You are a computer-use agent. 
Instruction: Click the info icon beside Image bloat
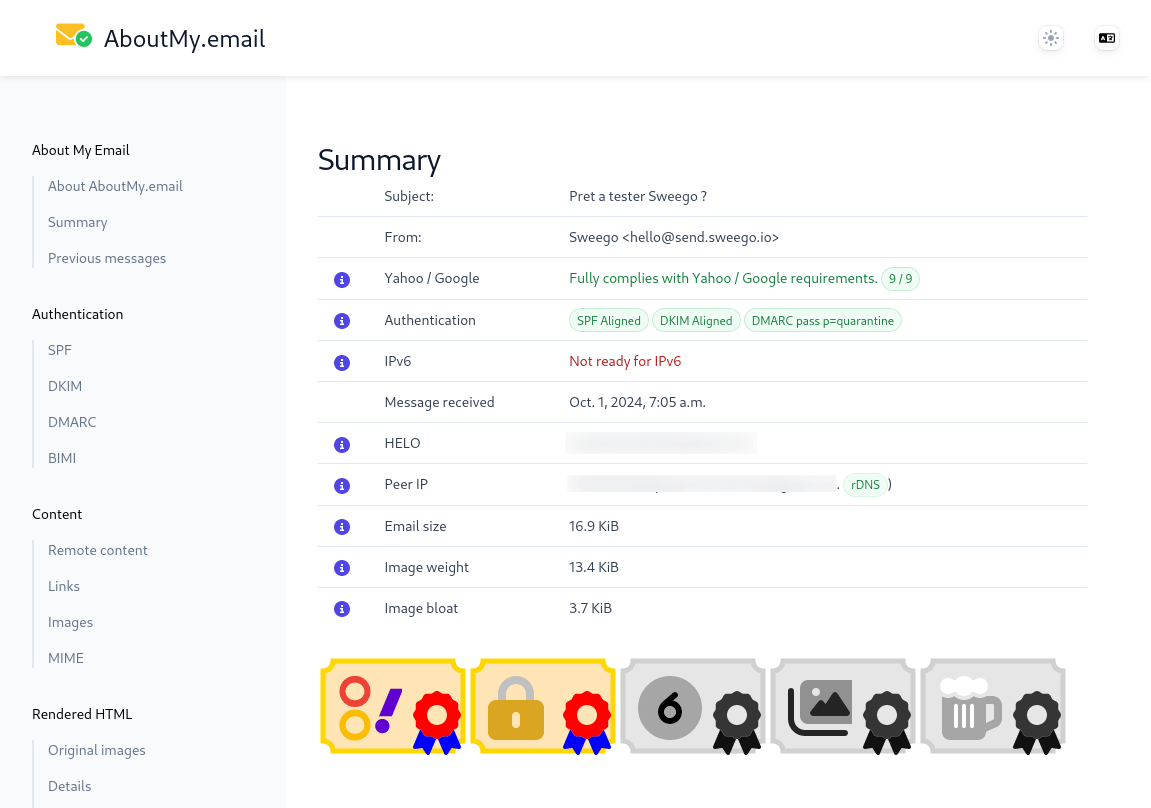tap(342, 608)
